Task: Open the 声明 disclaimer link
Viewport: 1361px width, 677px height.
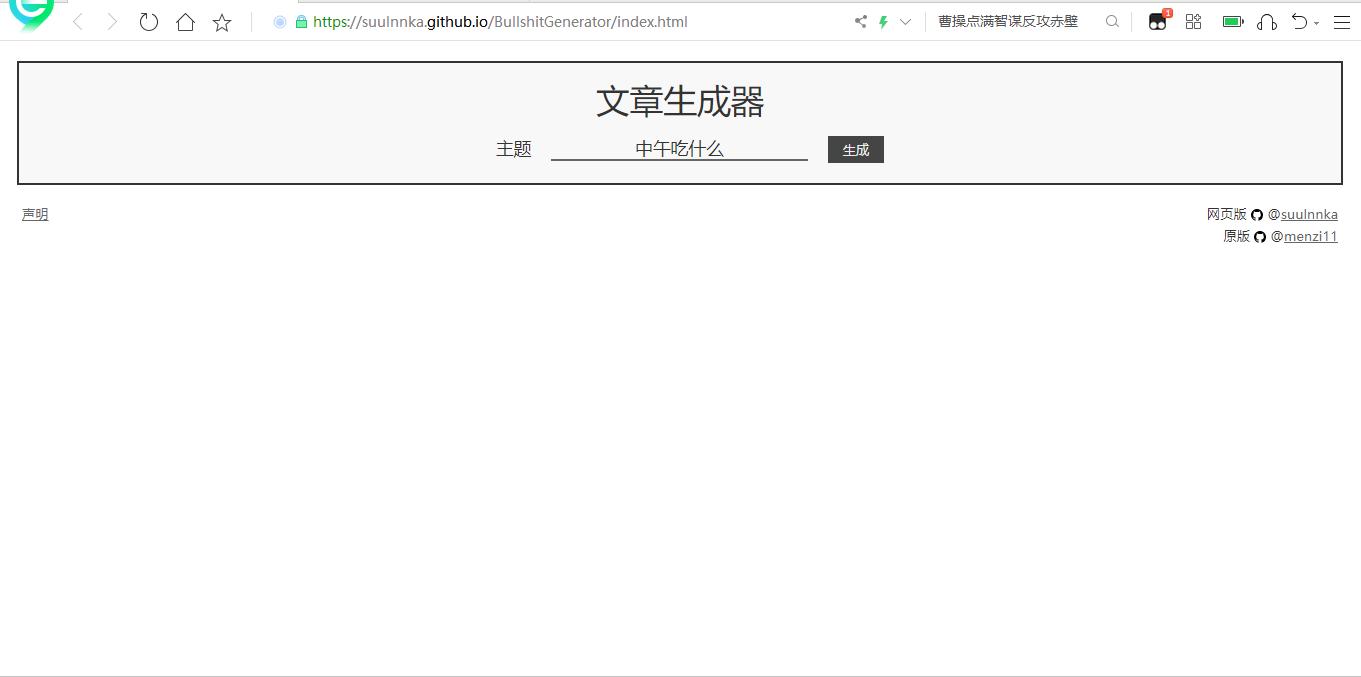Action: click(34, 214)
